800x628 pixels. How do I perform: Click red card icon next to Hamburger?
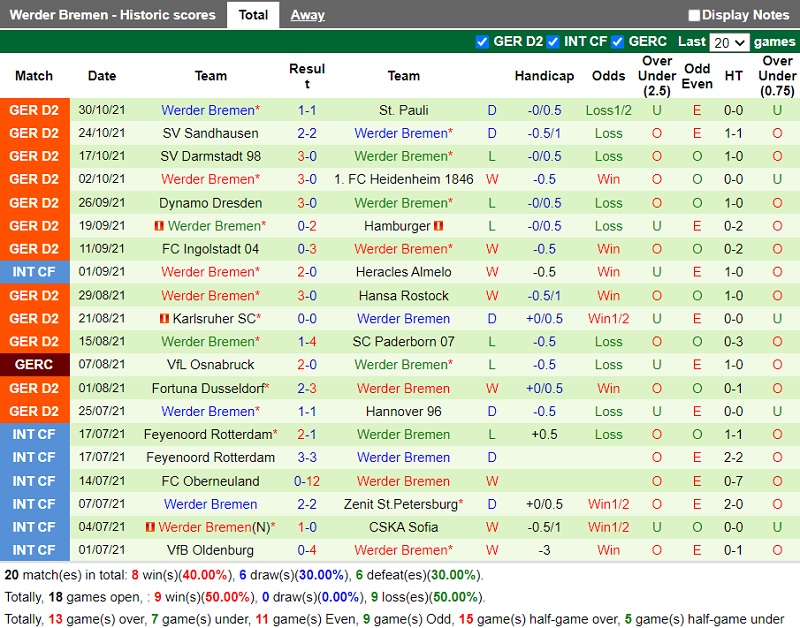click(438, 225)
